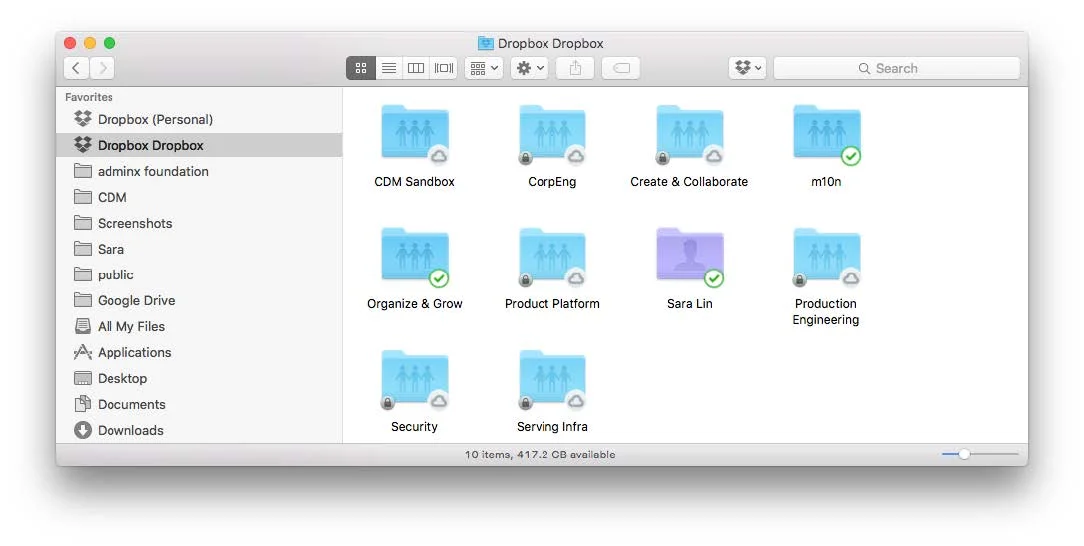Go back with the left arrow
This screenshot has height=546, width=1084.
pyautogui.click(x=76, y=68)
